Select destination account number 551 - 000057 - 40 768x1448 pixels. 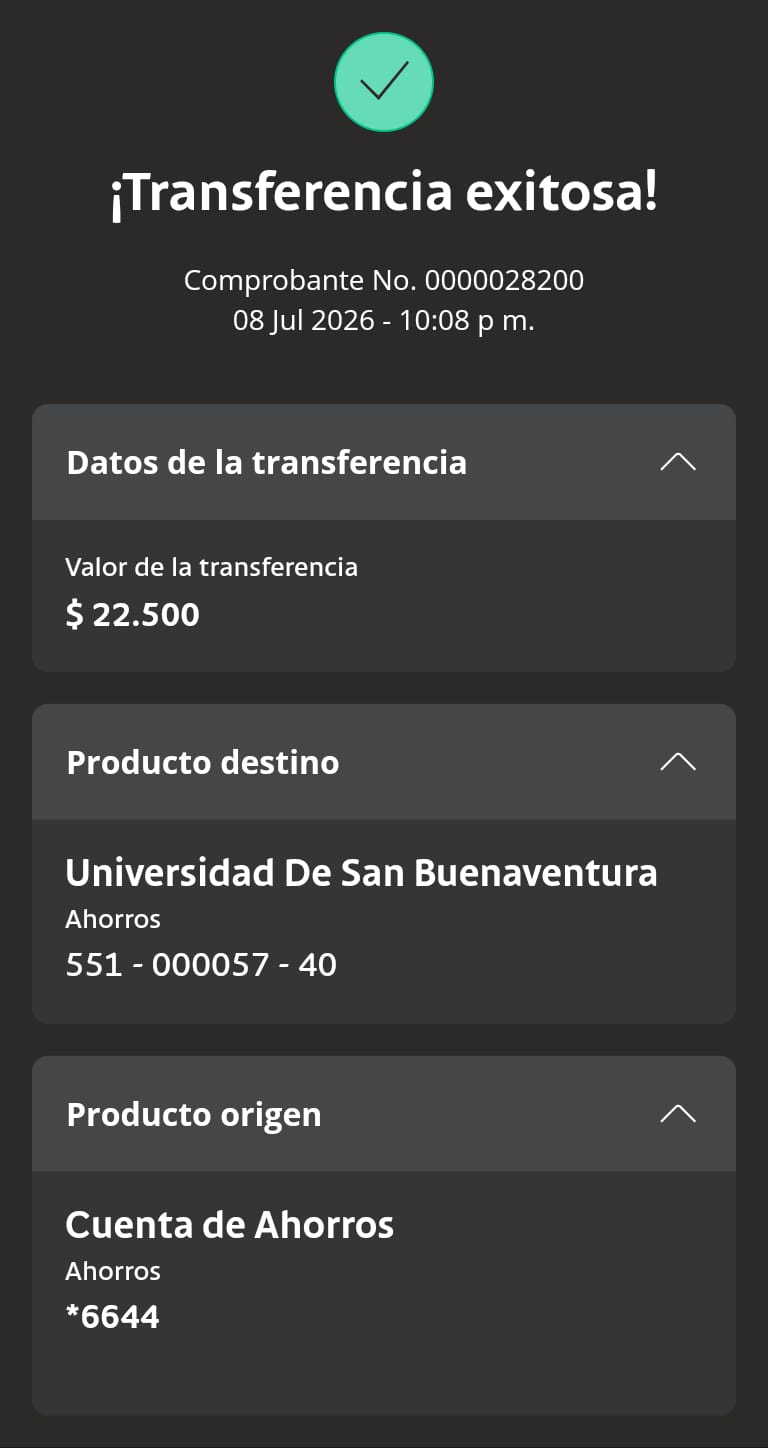coord(201,965)
